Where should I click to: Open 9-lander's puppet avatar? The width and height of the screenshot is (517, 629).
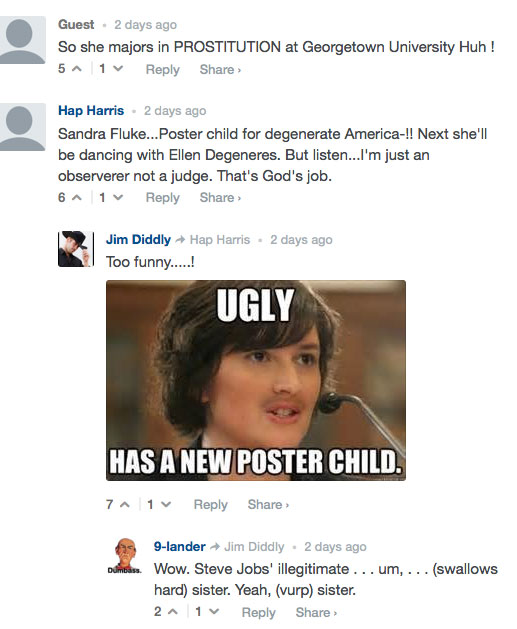click(x=125, y=556)
